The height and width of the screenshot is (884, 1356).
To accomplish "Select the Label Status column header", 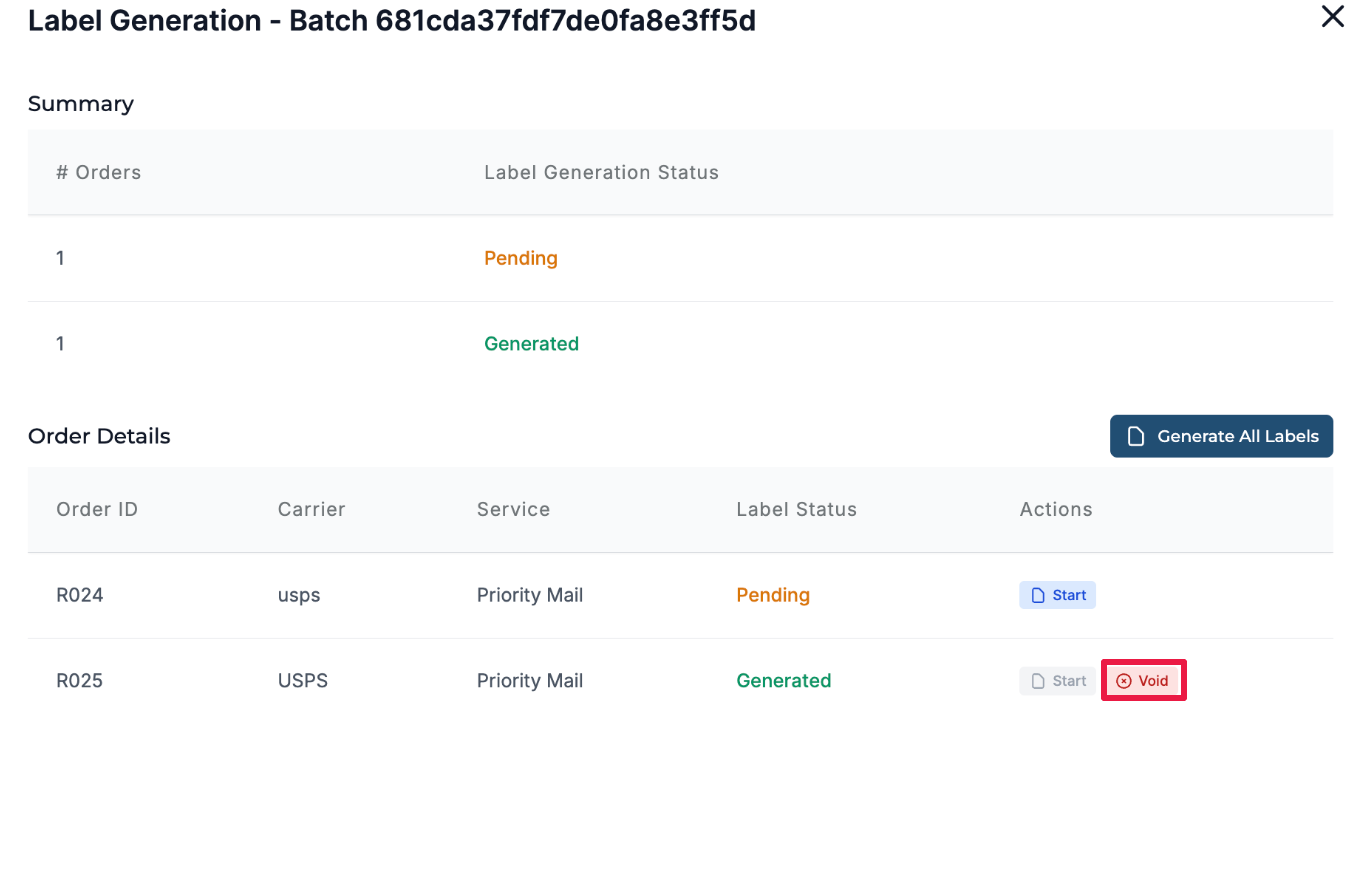I will click(x=796, y=509).
